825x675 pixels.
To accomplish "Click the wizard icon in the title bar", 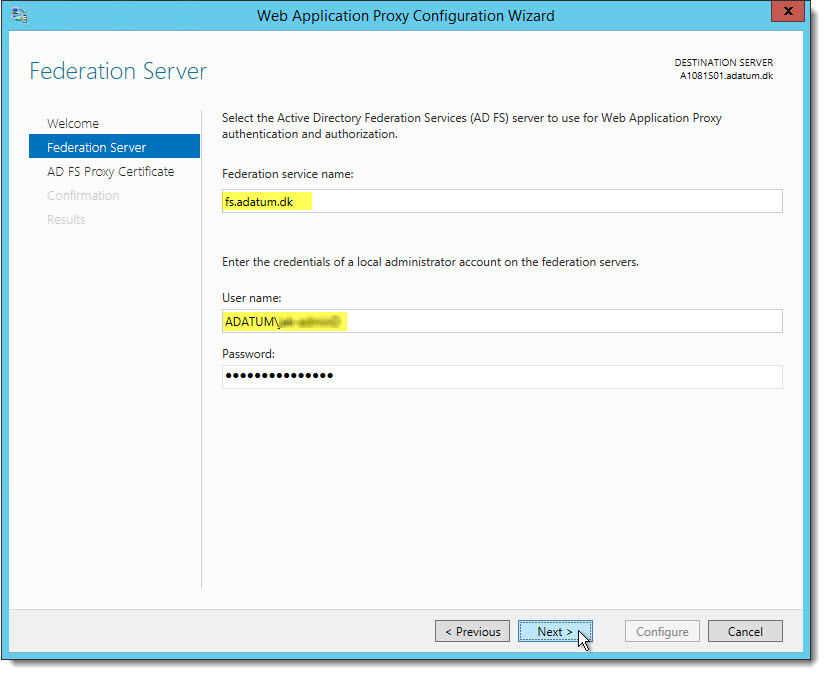I will coord(19,15).
